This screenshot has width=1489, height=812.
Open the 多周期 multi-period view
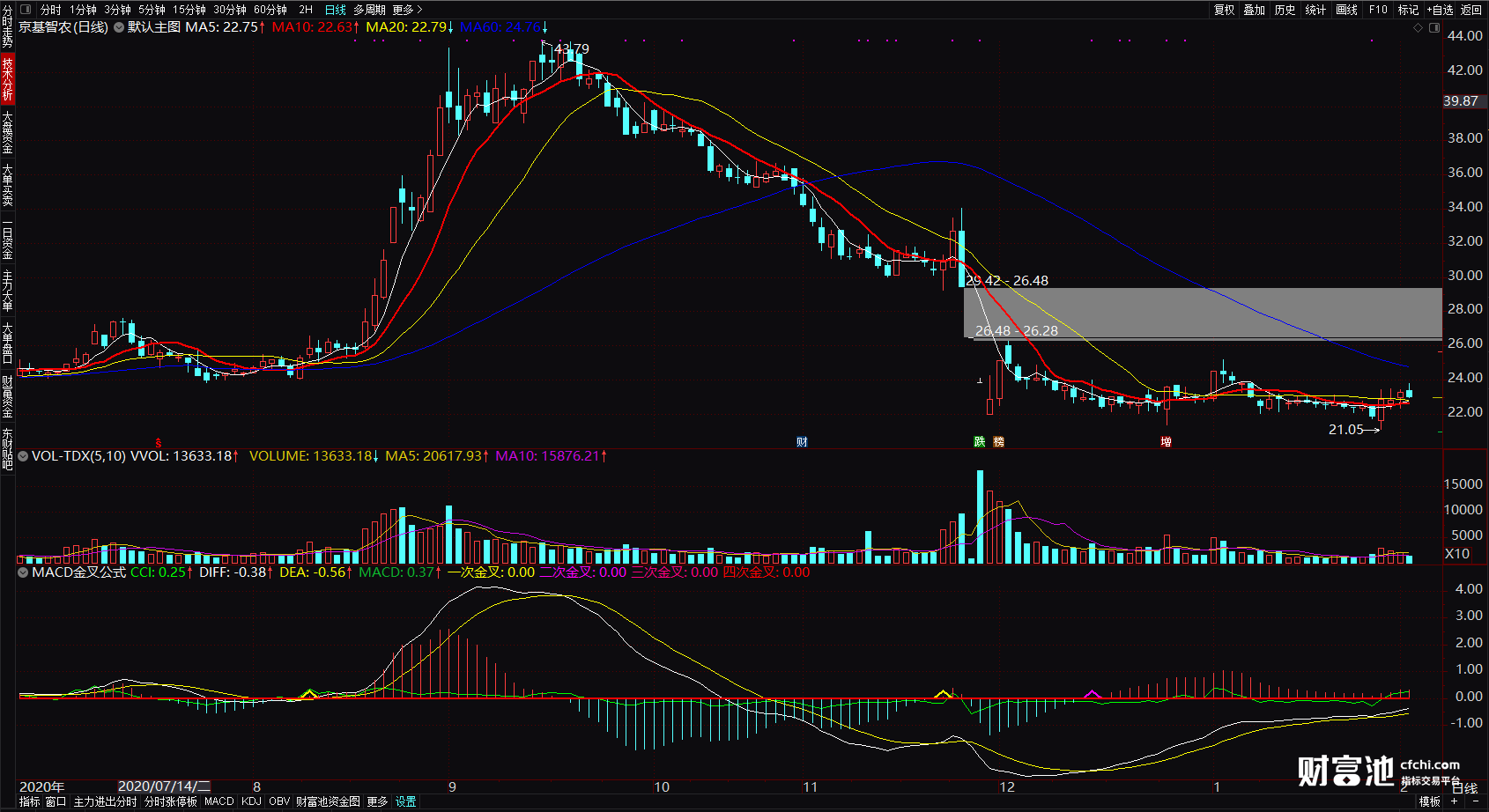[x=370, y=10]
